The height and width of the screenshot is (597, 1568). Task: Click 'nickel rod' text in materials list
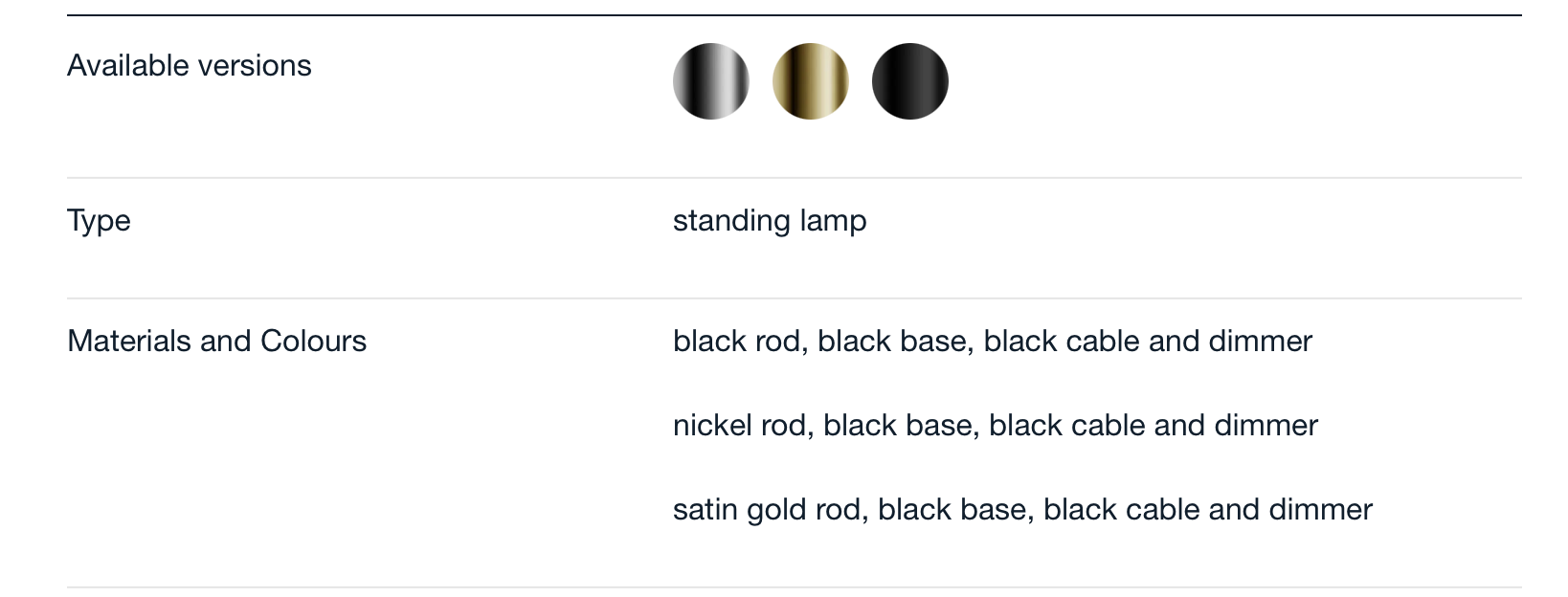pos(740,426)
